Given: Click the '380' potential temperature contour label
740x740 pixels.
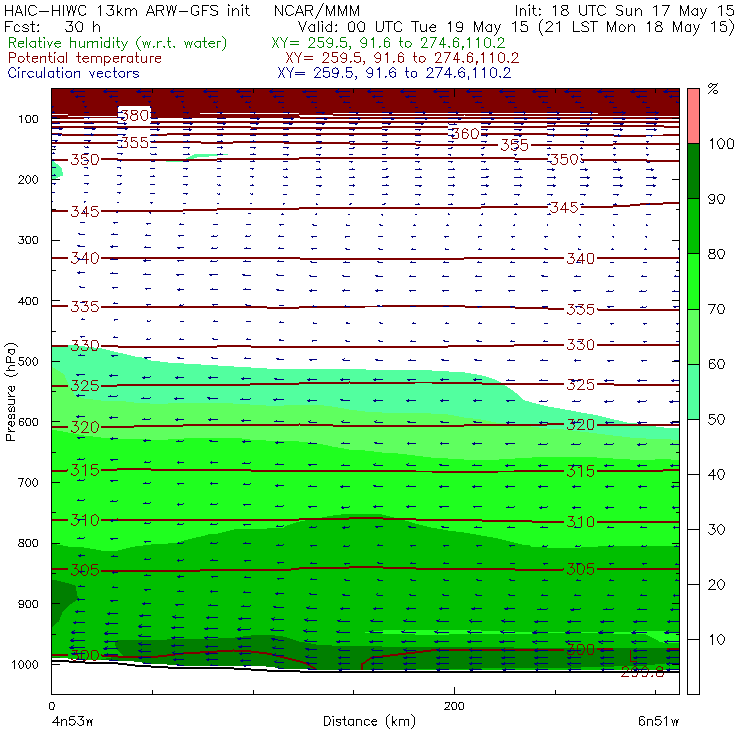Looking at the screenshot, I should (x=135, y=115).
